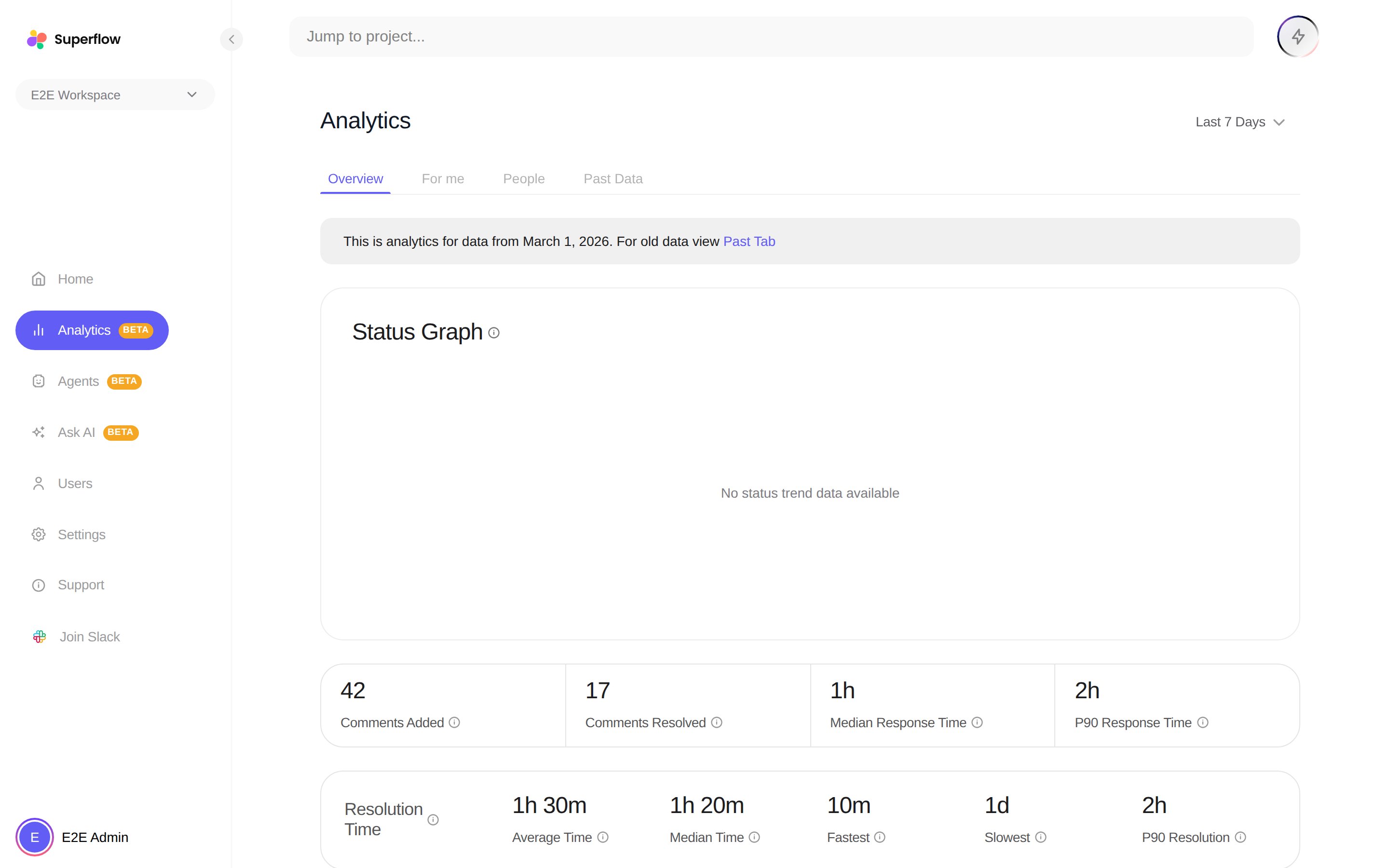1389x868 pixels.
Task: Click the Agents BETA badge
Action: (124, 381)
